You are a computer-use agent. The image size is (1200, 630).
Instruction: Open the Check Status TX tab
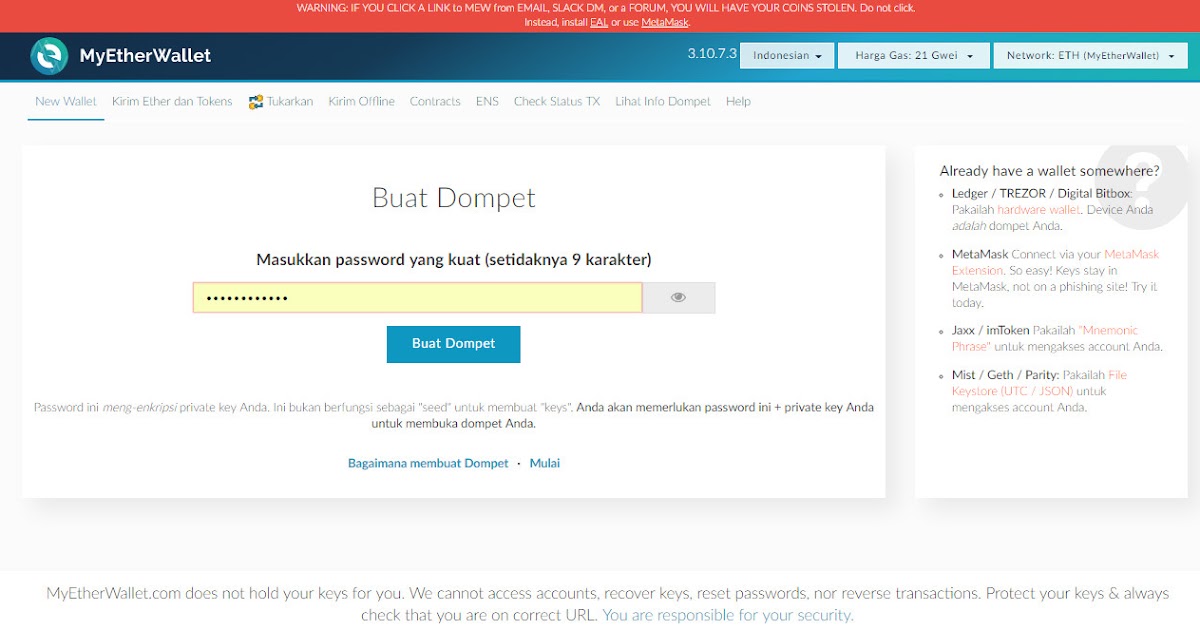pyautogui.click(x=557, y=102)
